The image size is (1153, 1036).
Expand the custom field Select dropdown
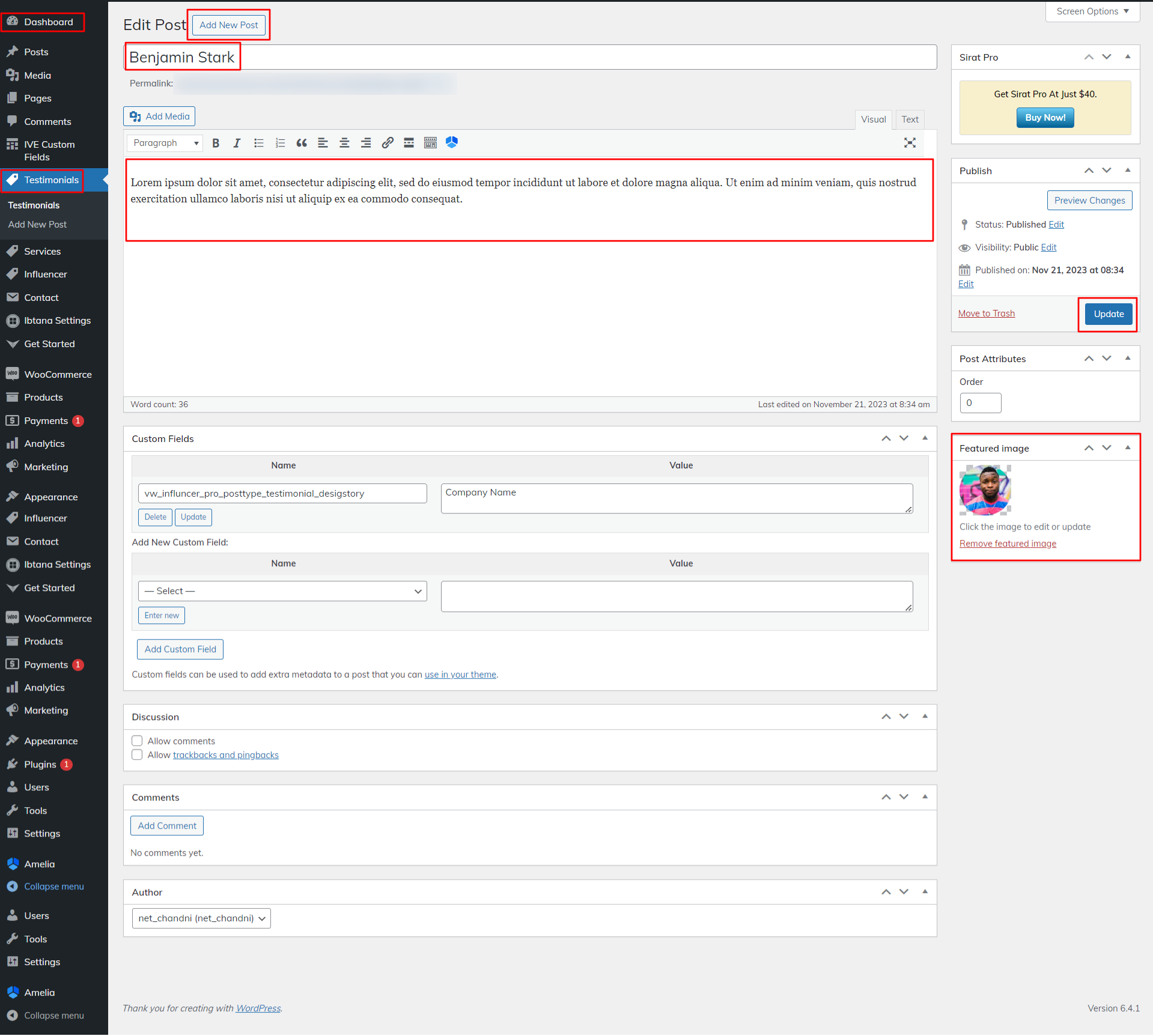(x=282, y=591)
